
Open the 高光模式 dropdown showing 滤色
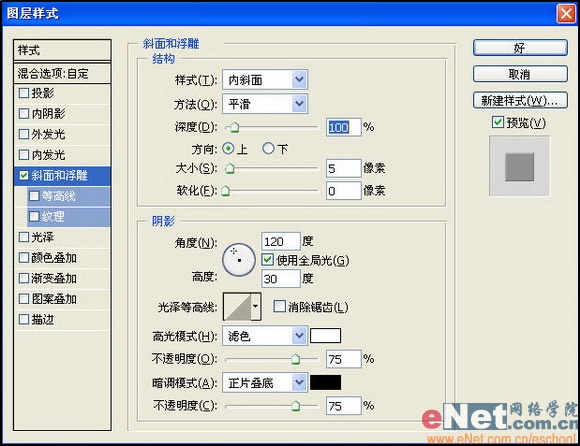(265, 336)
